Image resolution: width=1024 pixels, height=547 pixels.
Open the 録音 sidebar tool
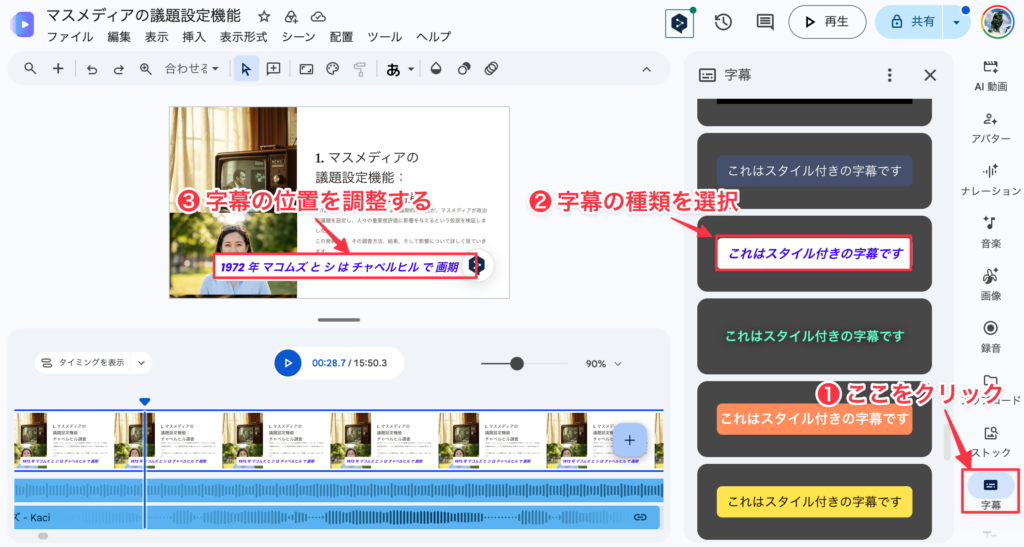[x=990, y=336]
